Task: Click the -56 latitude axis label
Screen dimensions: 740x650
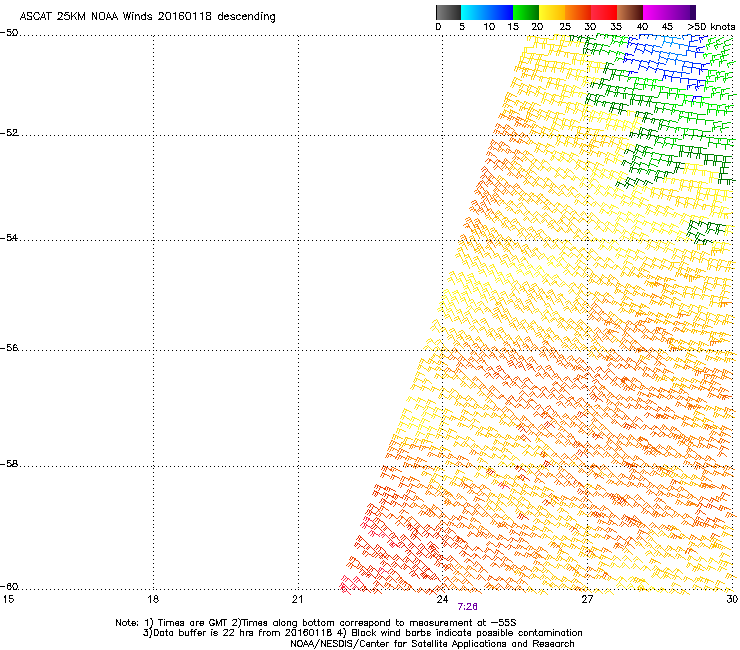Action: click(x=9, y=347)
